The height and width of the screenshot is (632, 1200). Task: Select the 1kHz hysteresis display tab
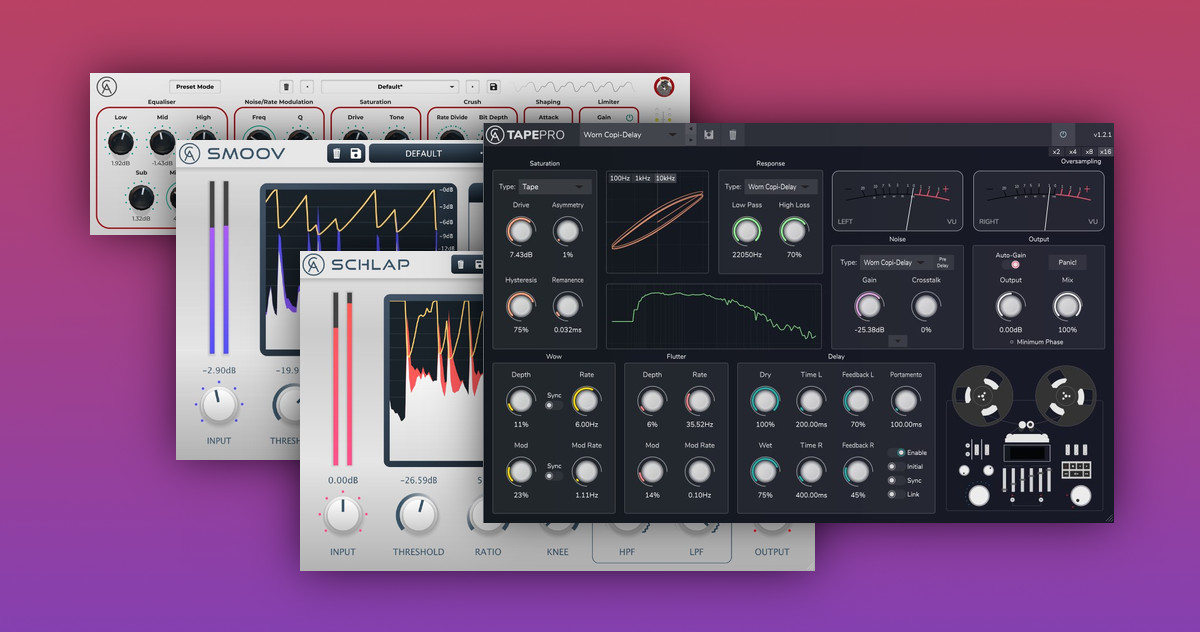(642, 178)
